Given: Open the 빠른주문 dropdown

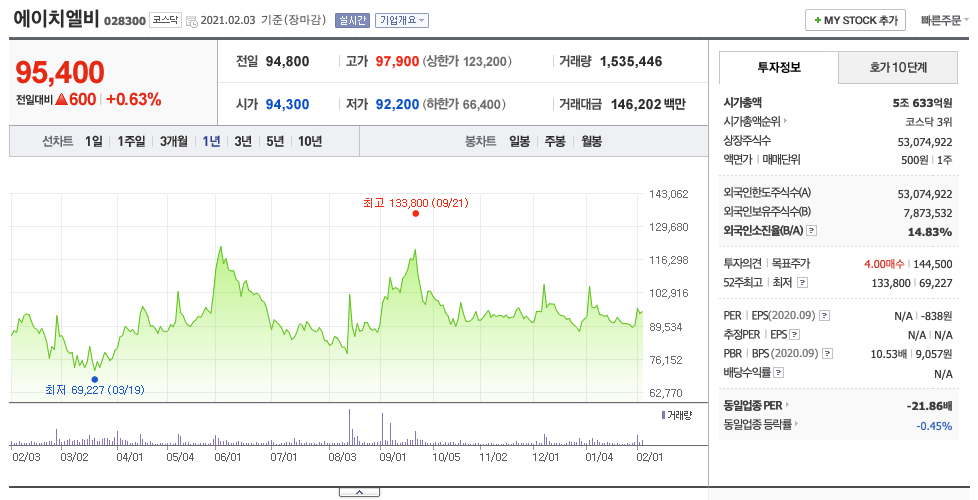Looking at the screenshot, I should [x=944, y=21].
